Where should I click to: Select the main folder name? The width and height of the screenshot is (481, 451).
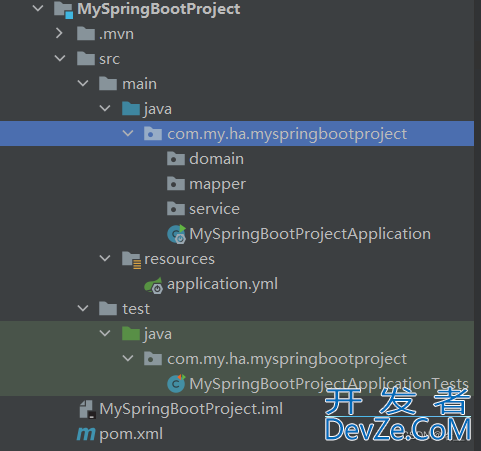click(139, 84)
